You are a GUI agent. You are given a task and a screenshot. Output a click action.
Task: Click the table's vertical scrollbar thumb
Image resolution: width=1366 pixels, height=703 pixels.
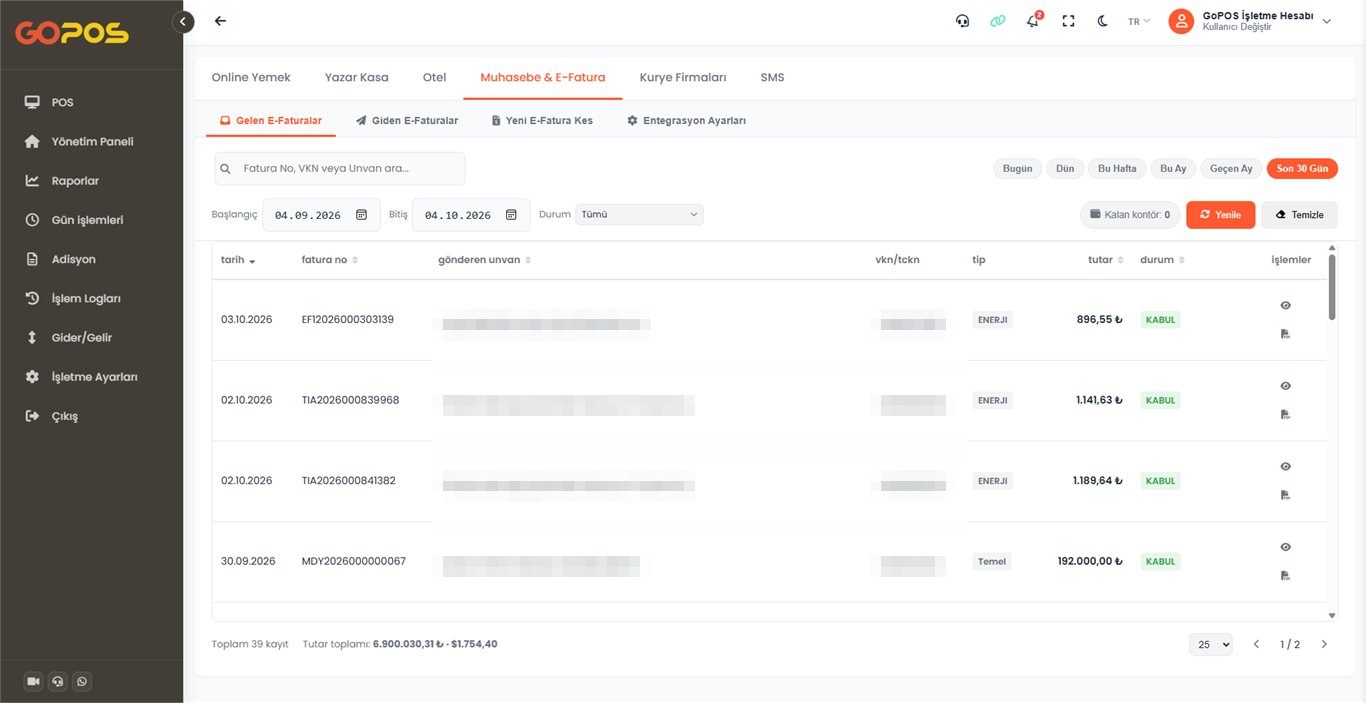[1332, 287]
